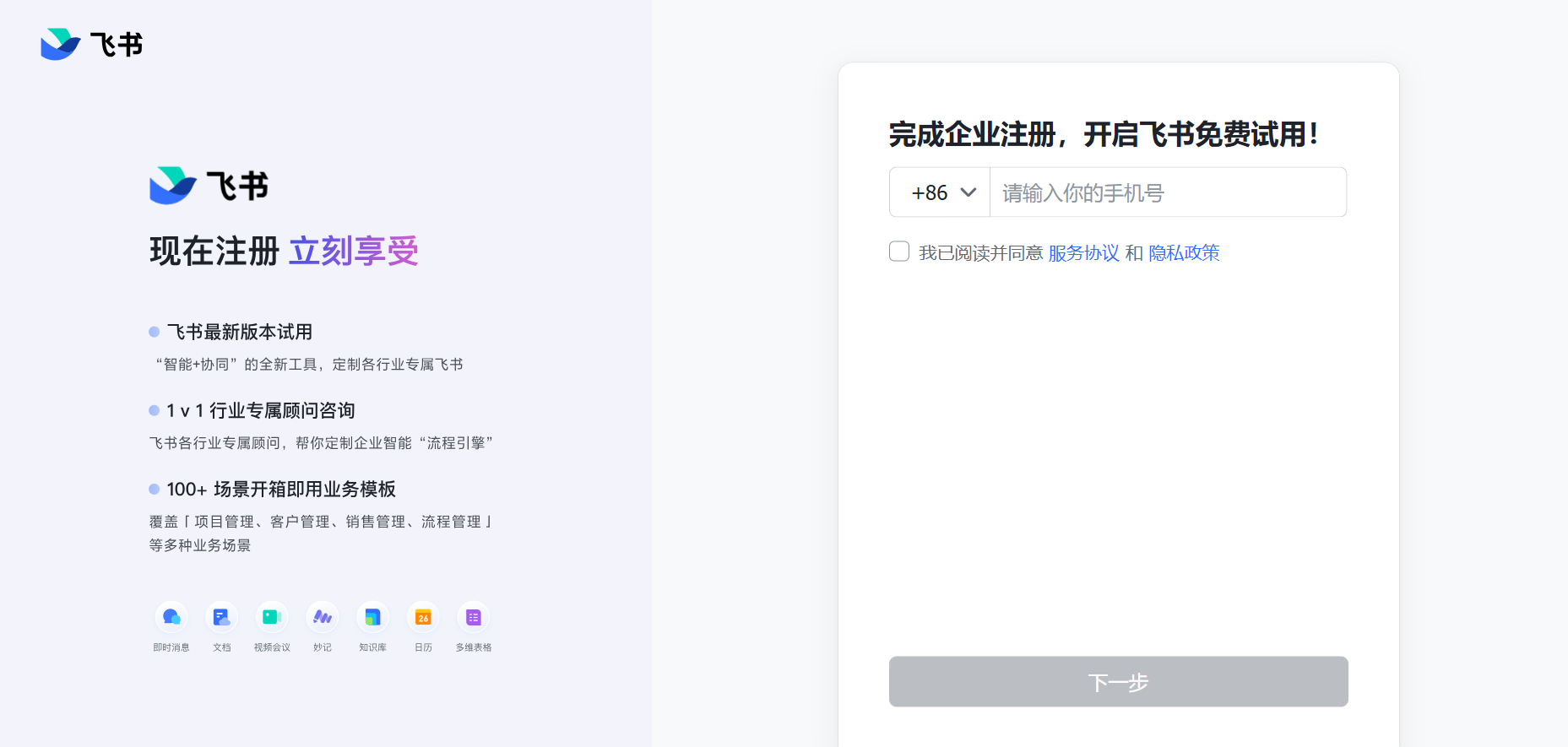Click the “智能+协同”的全新工具 description text

pos(308,365)
